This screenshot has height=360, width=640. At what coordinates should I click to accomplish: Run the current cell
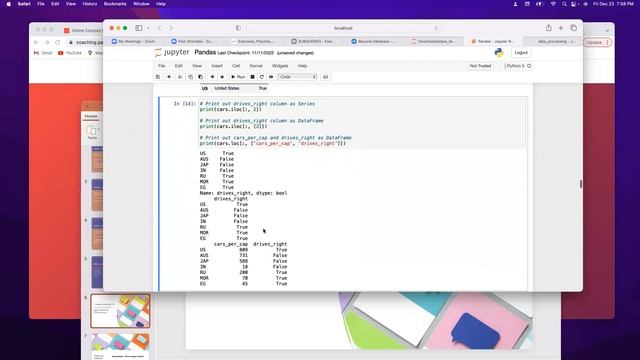click(238, 77)
